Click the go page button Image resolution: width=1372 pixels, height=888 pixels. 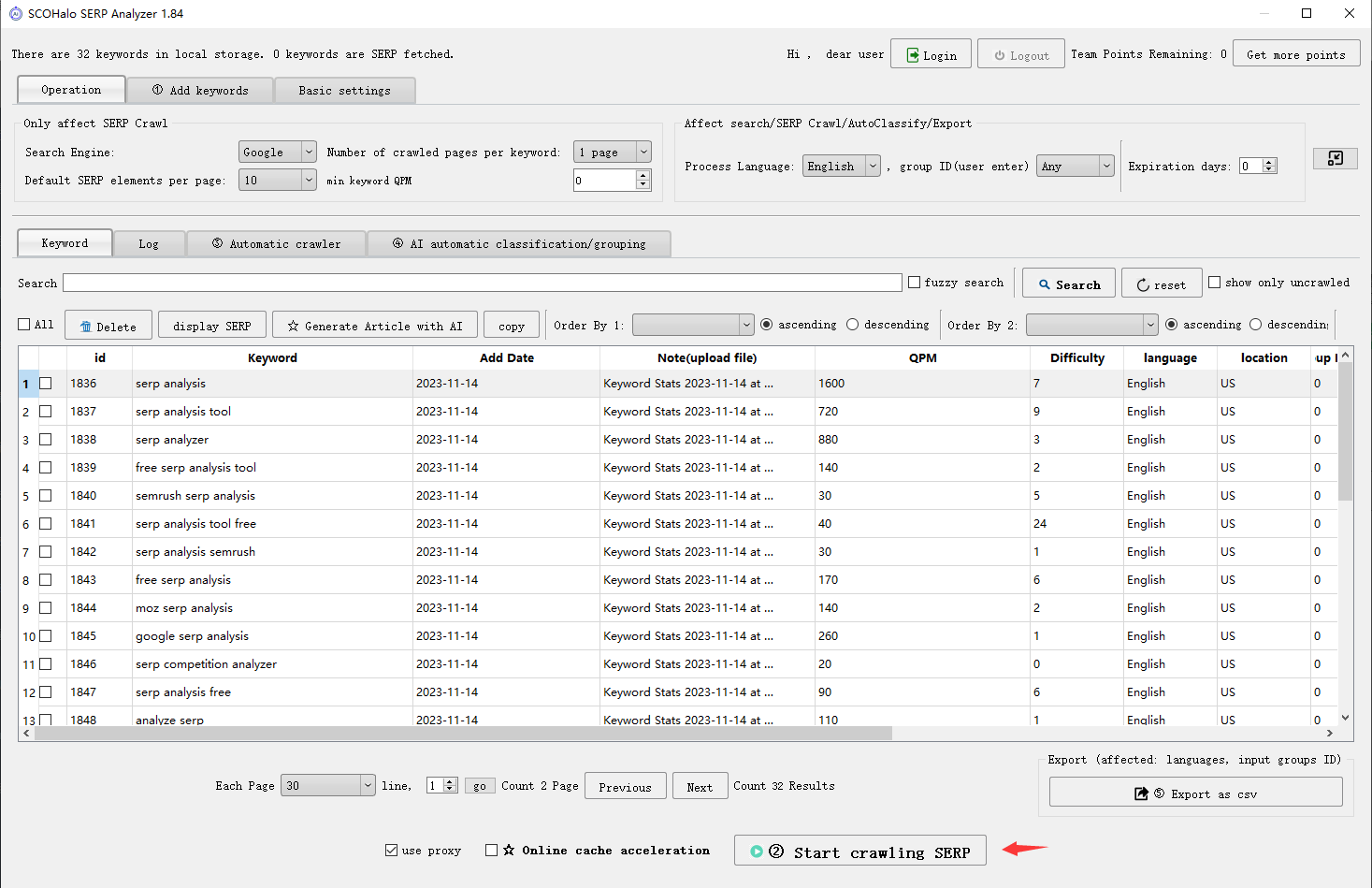(x=479, y=785)
